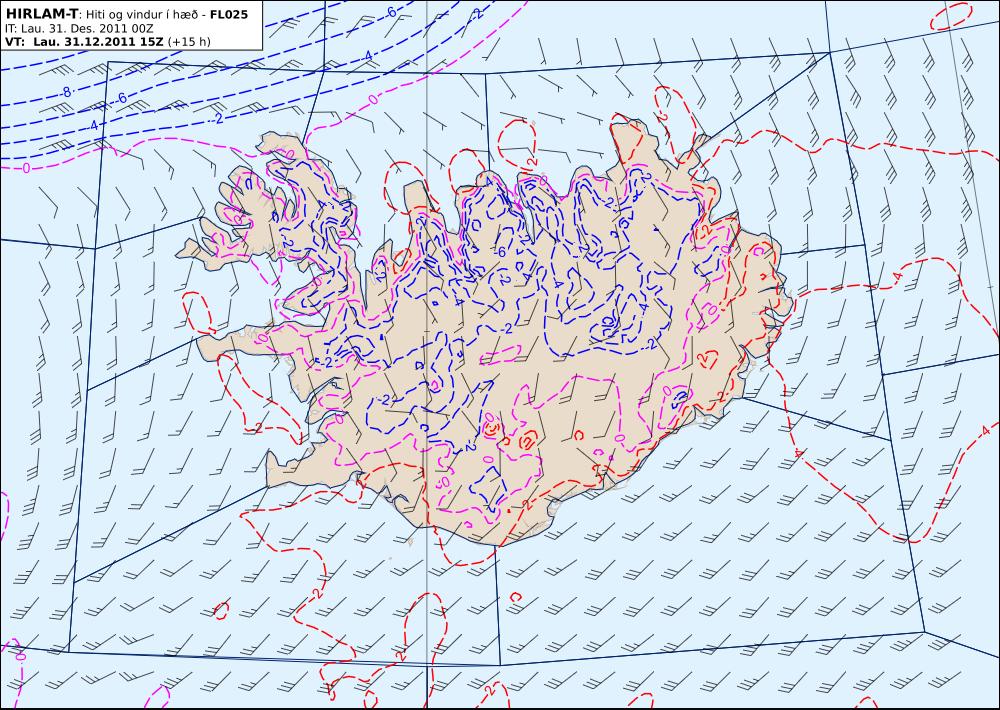The image size is (1000, 710).
Task: Click the '(+15 h)' forecast offset text
Action: [x=189, y=42]
